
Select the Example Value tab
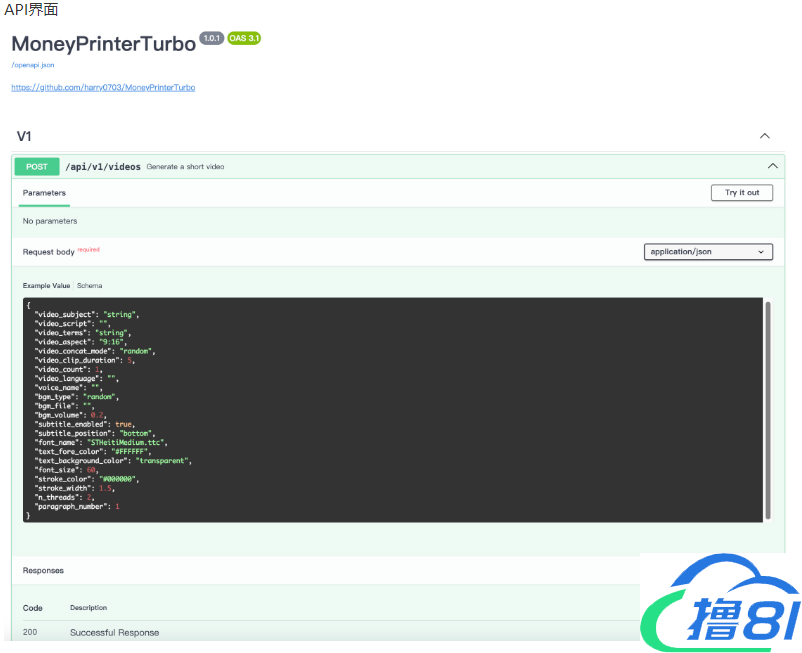tap(46, 286)
